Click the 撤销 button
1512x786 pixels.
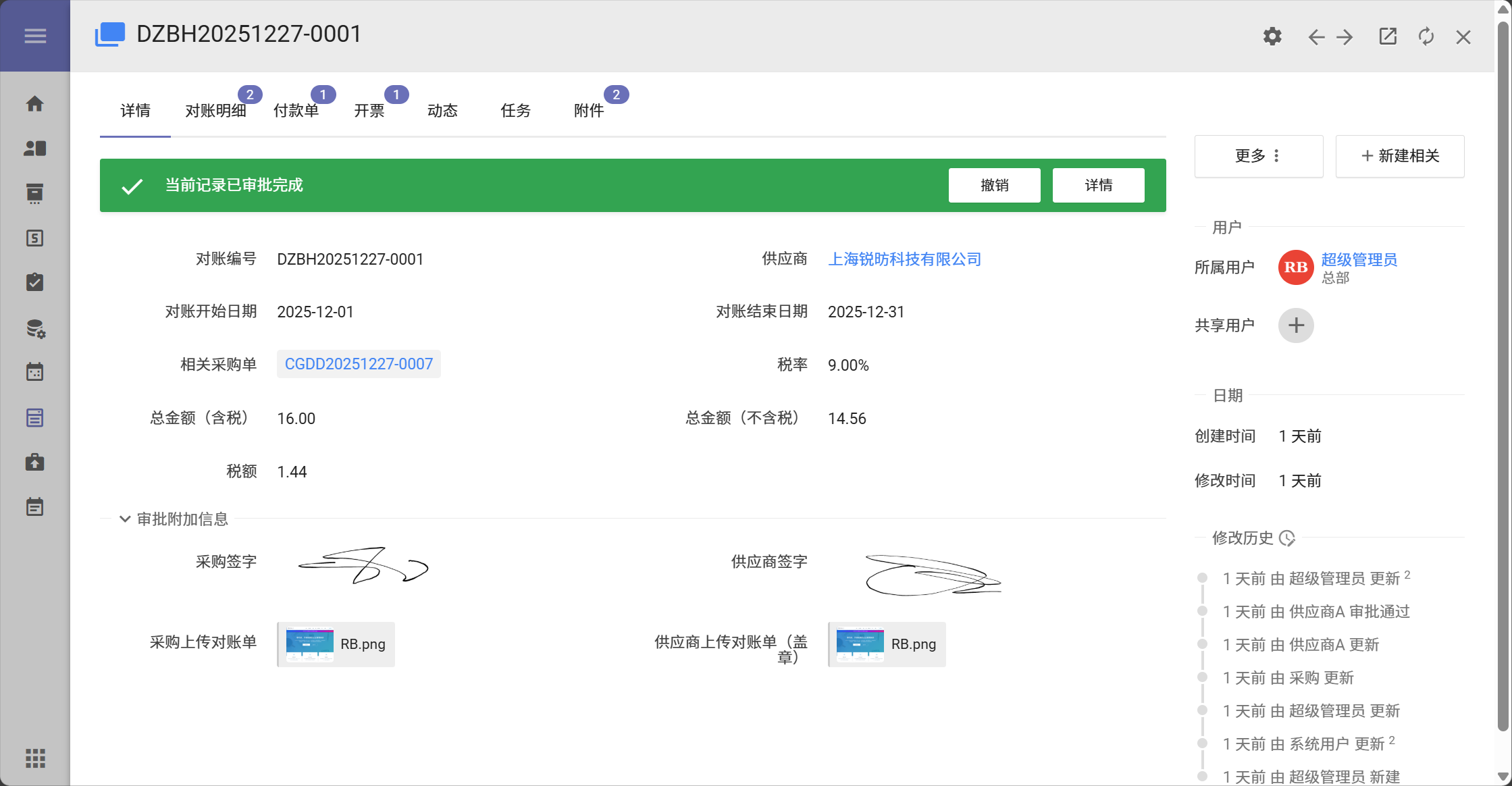click(994, 185)
